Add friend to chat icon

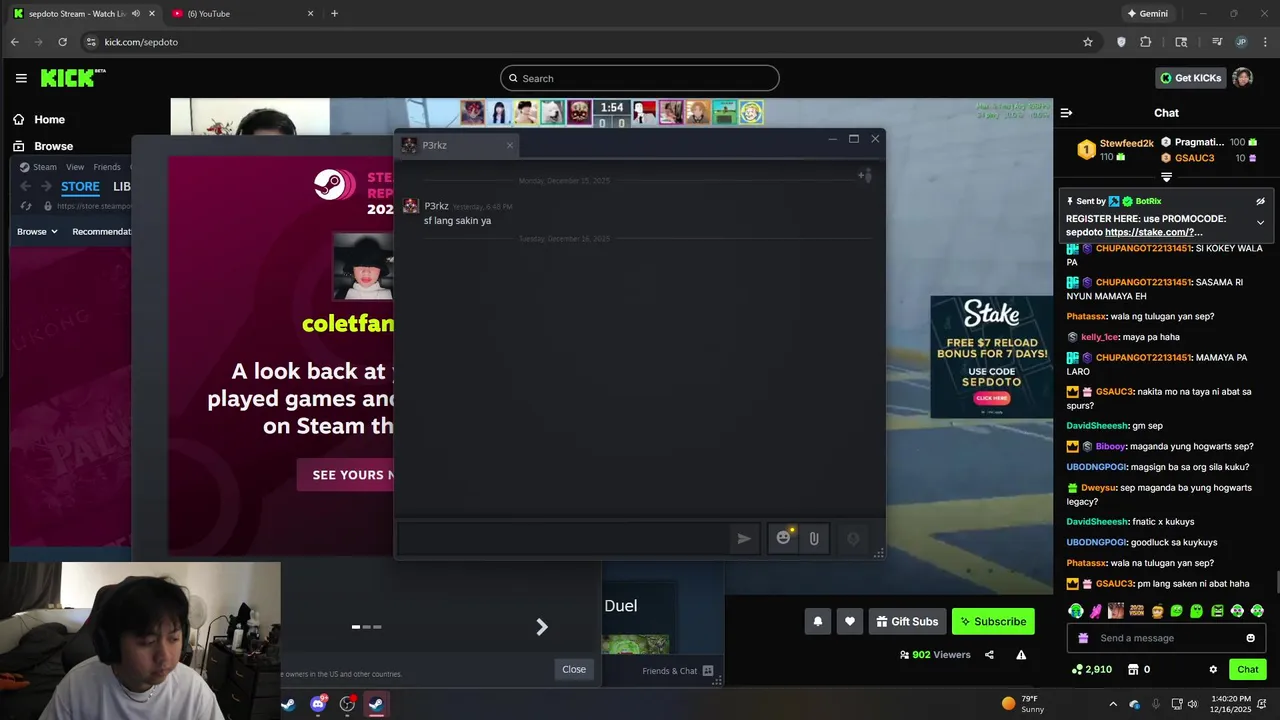coord(864,175)
